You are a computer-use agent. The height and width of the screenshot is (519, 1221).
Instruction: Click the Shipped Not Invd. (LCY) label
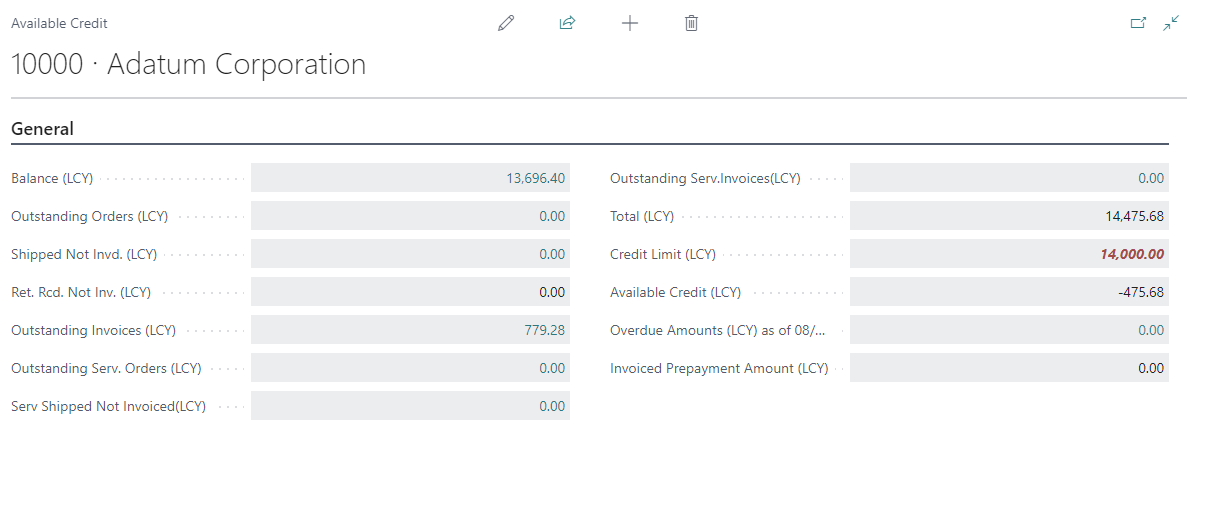click(84, 254)
